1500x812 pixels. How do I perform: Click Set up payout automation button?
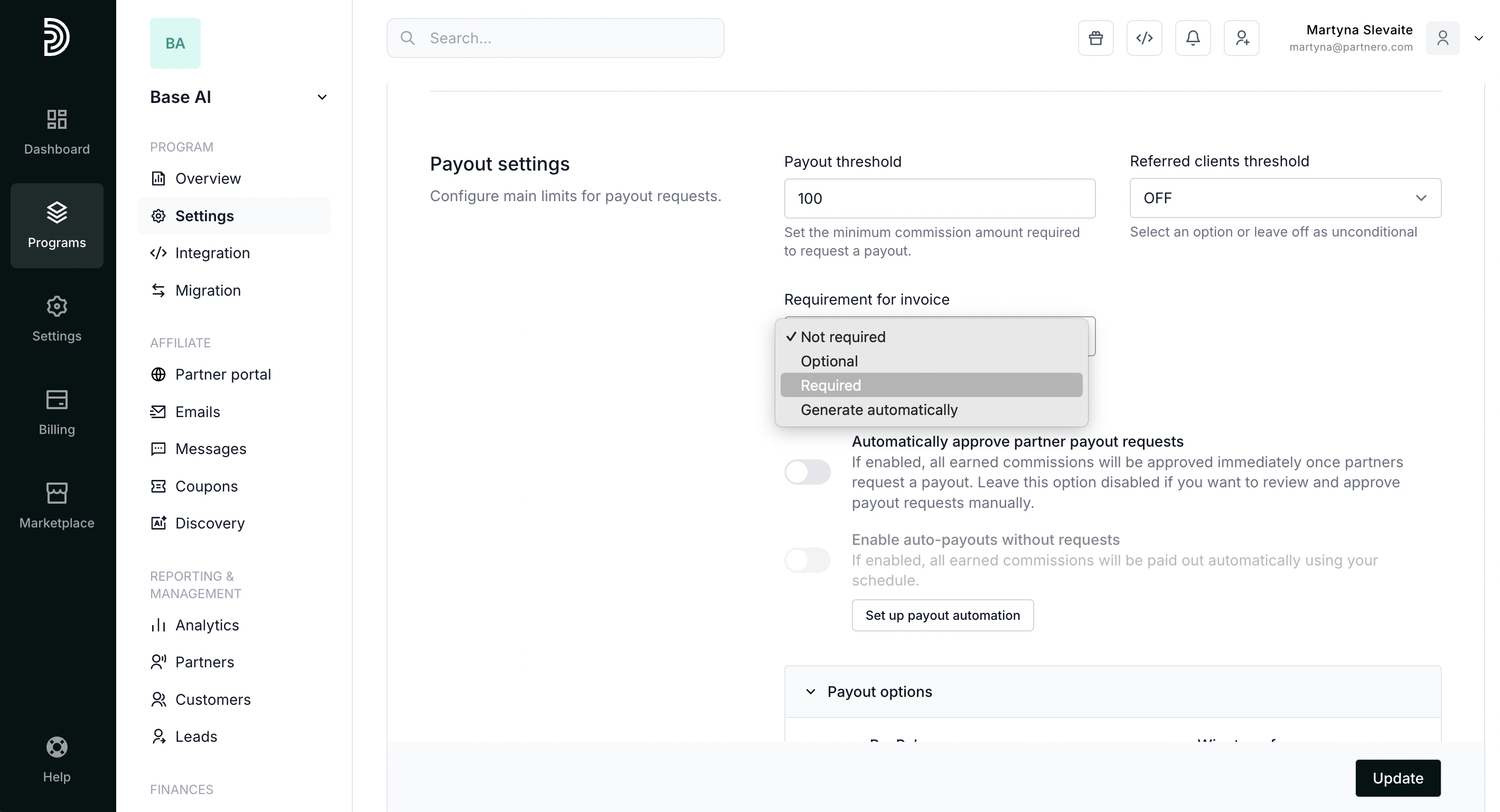click(x=942, y=615)
